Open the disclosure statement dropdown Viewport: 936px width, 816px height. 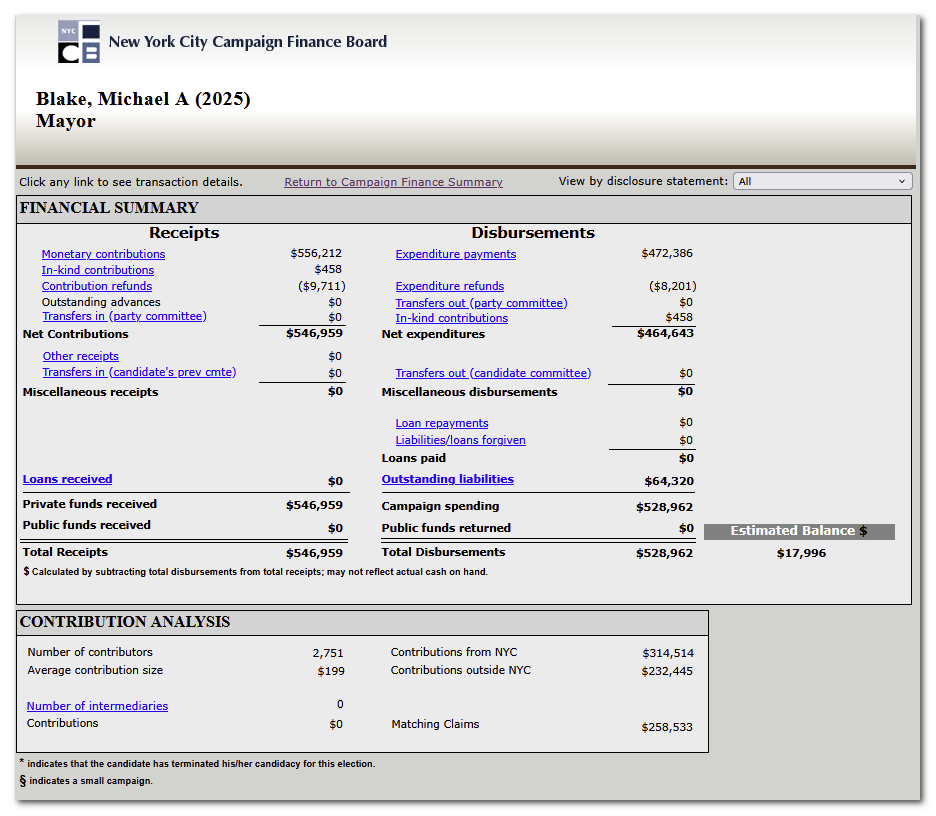pyautogui.click(x=823, y=181)
